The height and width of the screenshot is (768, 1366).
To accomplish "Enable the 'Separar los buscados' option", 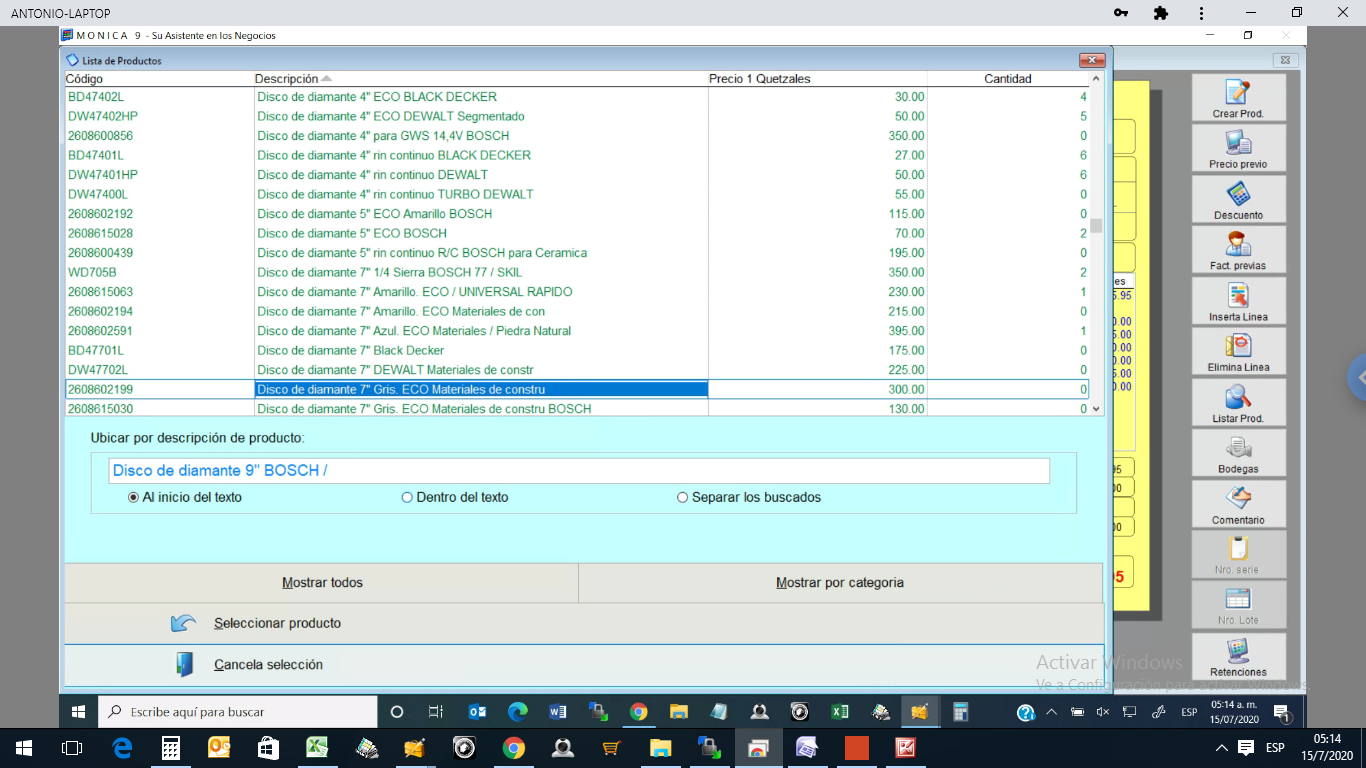I will click(x=683, y=497).
